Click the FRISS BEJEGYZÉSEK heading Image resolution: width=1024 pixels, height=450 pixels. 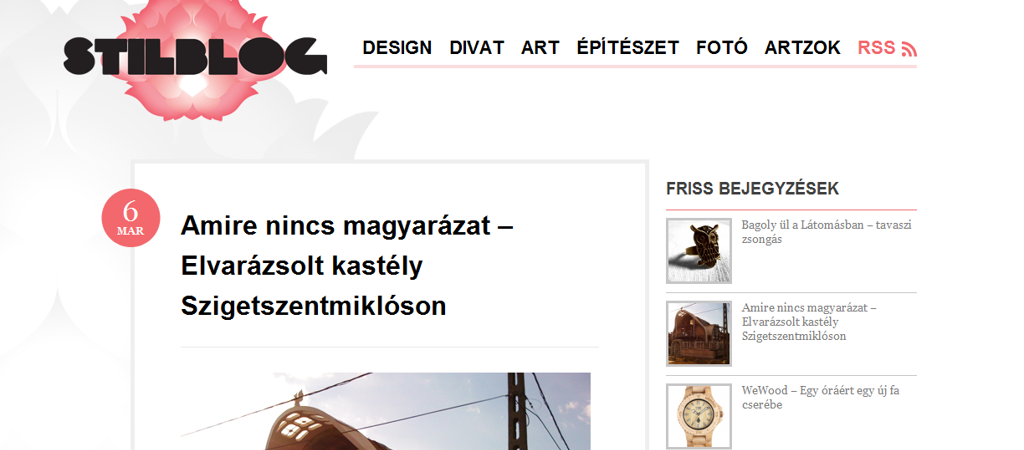tap(752, 189)
